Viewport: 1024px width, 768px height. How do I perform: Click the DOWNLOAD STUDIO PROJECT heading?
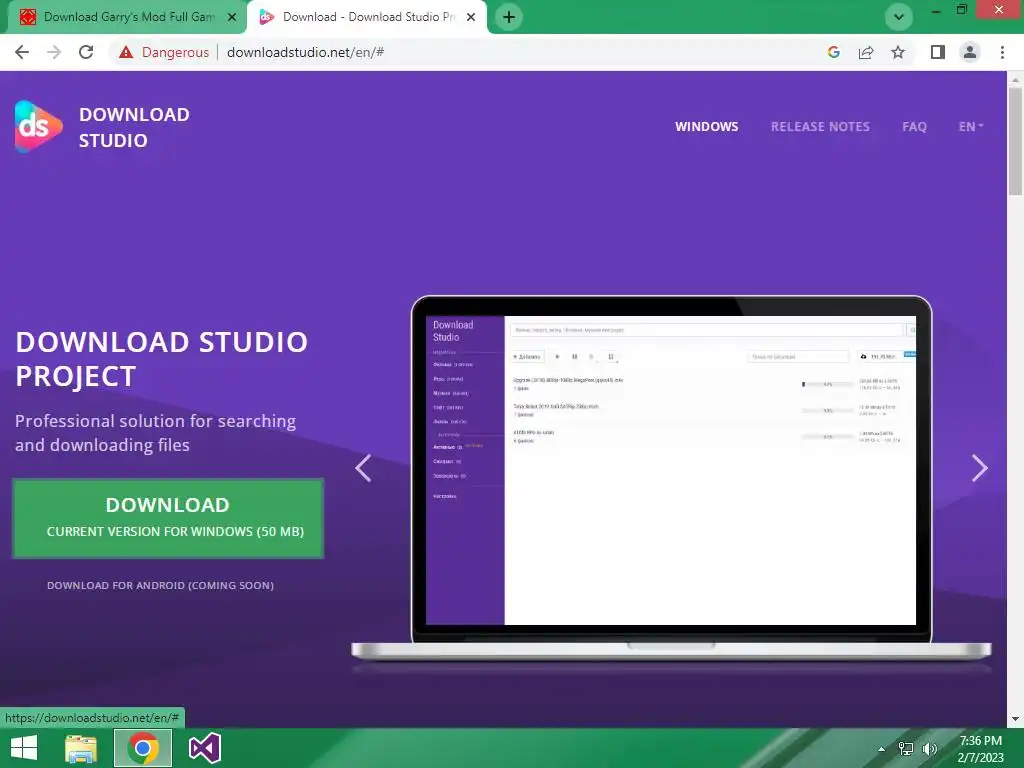(162, 359)
